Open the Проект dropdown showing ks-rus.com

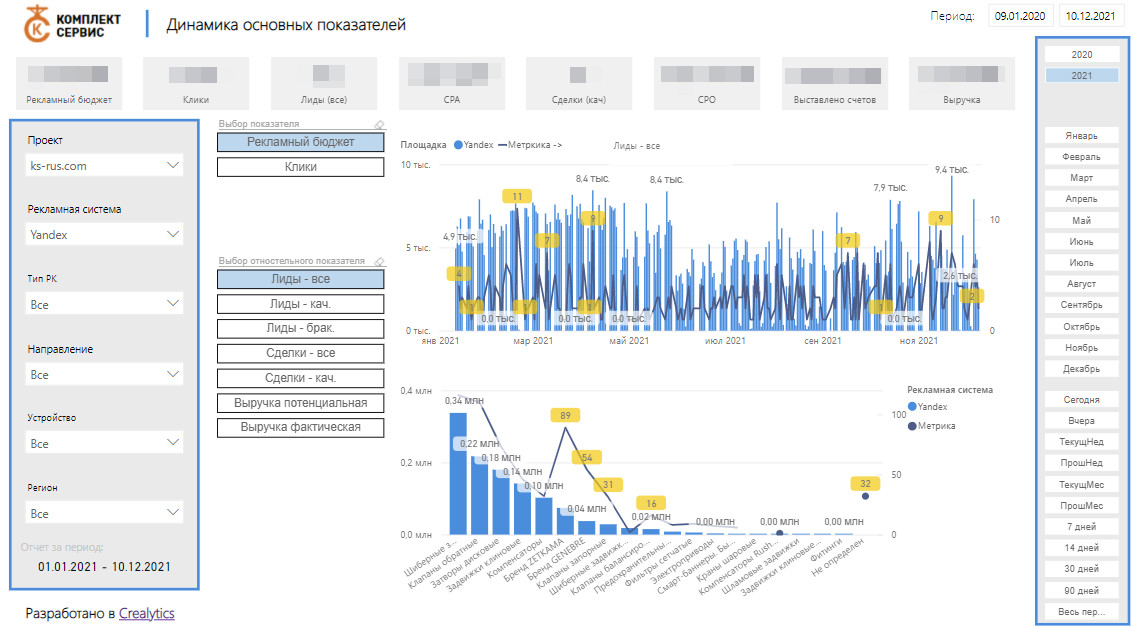pos(104,166)
